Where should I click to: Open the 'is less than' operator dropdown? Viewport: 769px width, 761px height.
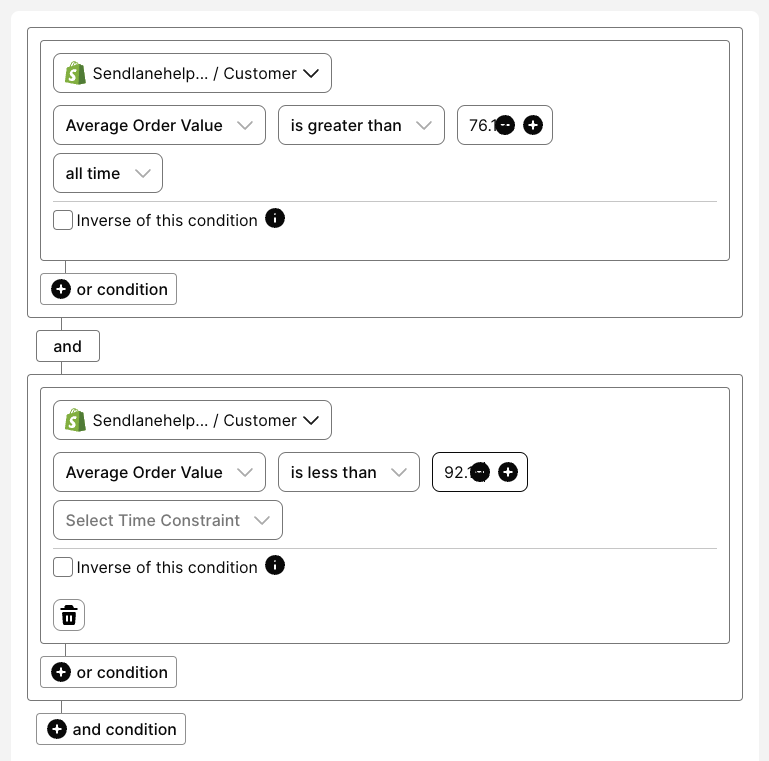point(348,472)
